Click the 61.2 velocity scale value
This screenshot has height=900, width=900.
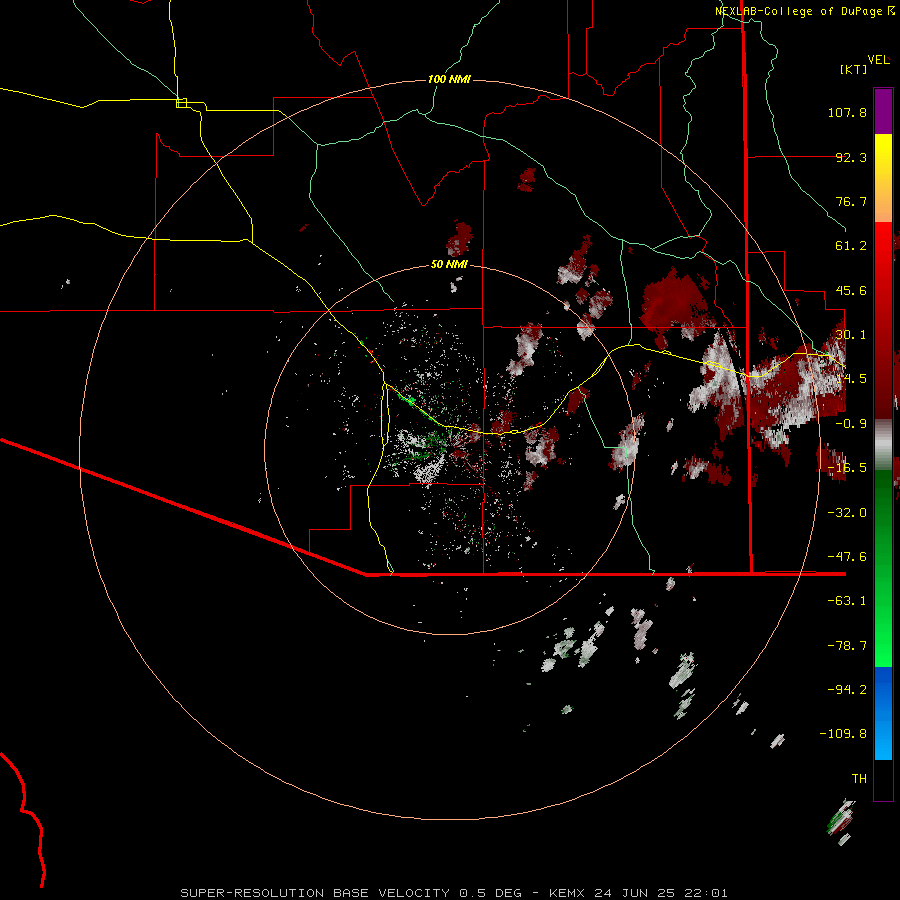click(x=851, y=246)
